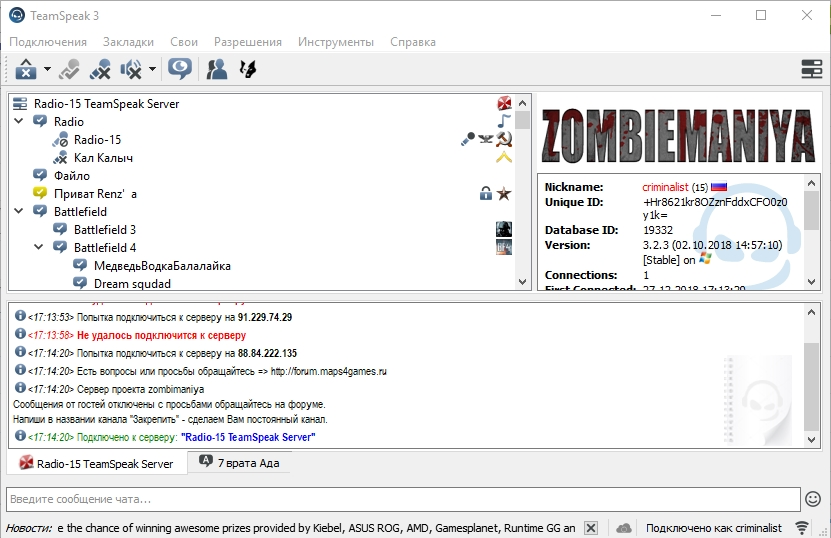Click the microphone icon on Radio-15 user row
This screenshot has height=538, width=831.
pyautogui.click(x=468, y=139)
